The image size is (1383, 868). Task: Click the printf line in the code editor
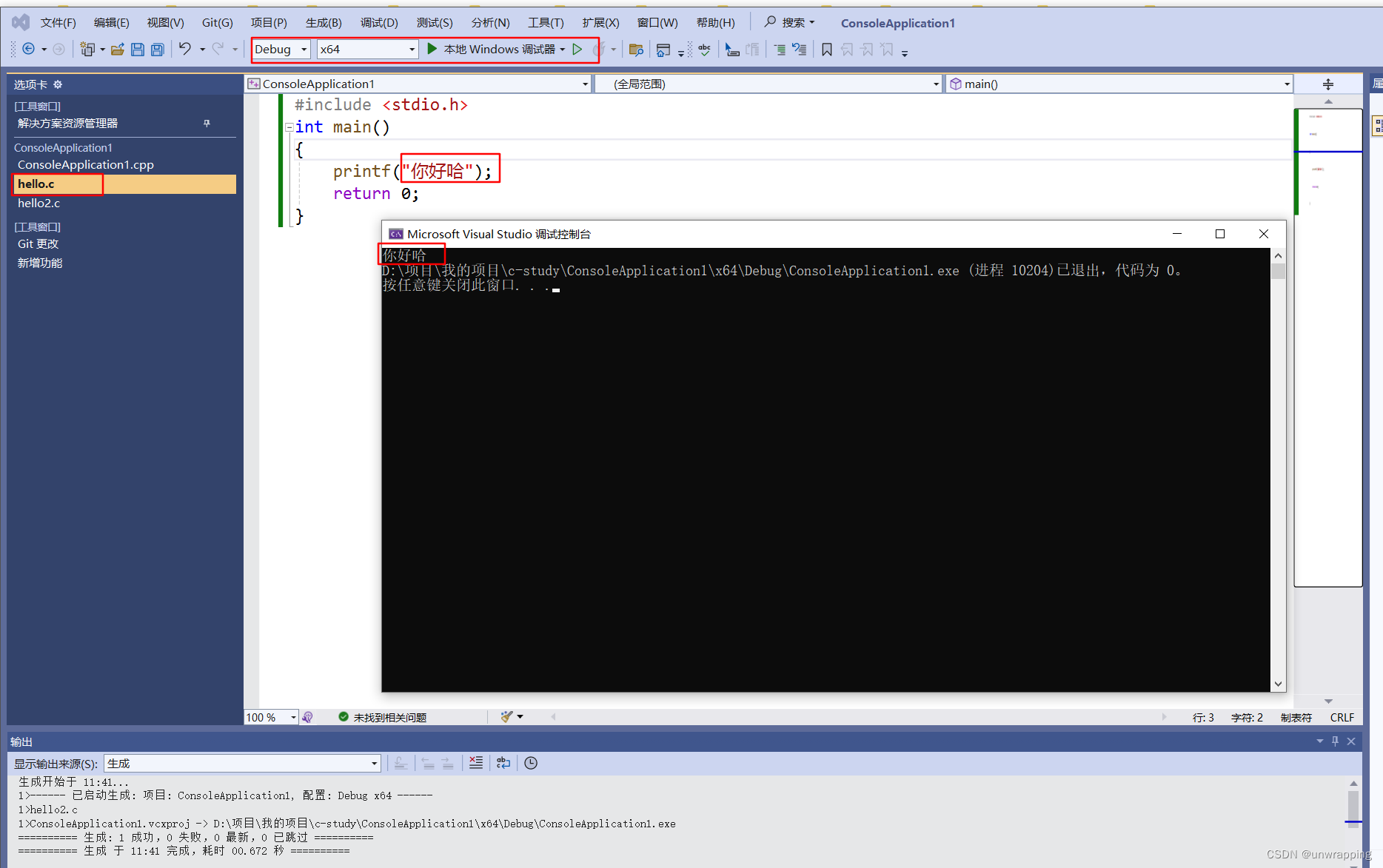click(412, 172)
